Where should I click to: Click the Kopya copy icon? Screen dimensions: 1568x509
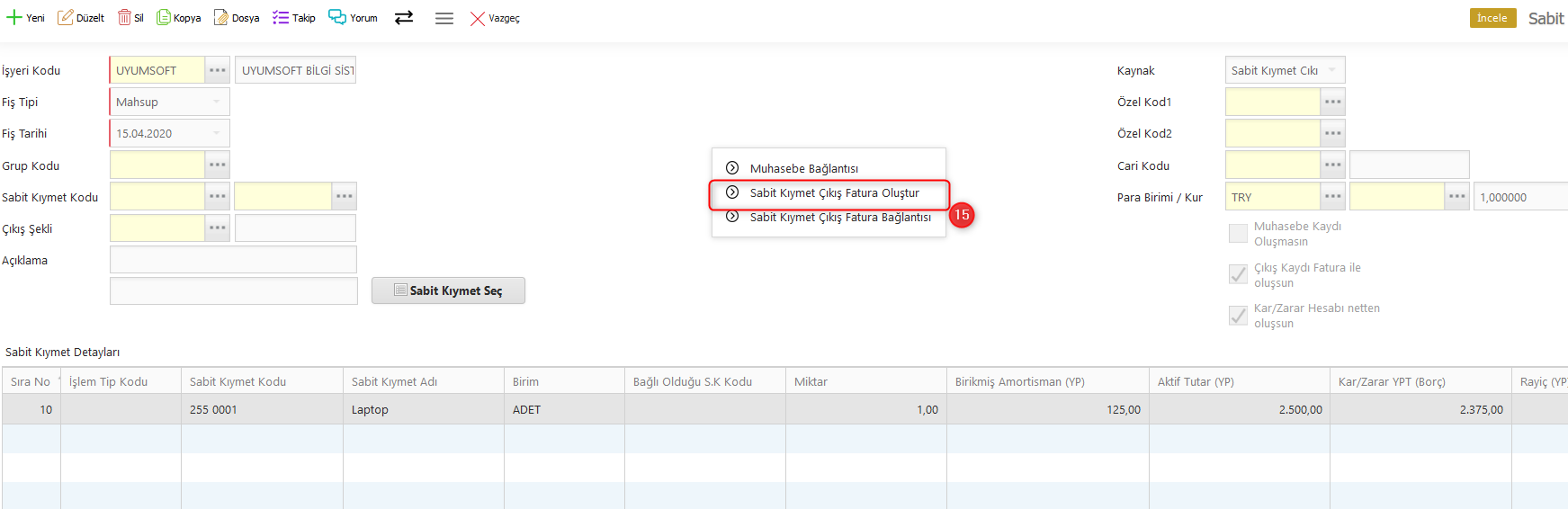164,18
